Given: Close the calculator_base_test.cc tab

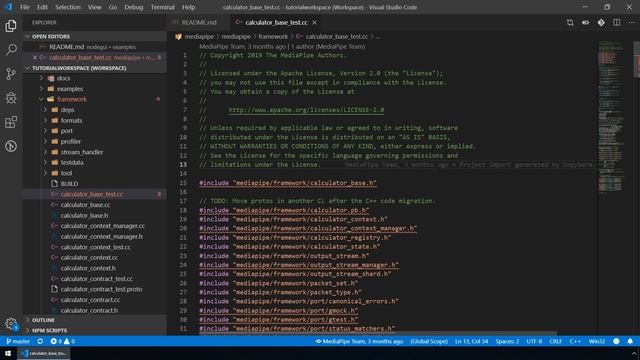Looking at the screenshot, I should coord(314,22).
